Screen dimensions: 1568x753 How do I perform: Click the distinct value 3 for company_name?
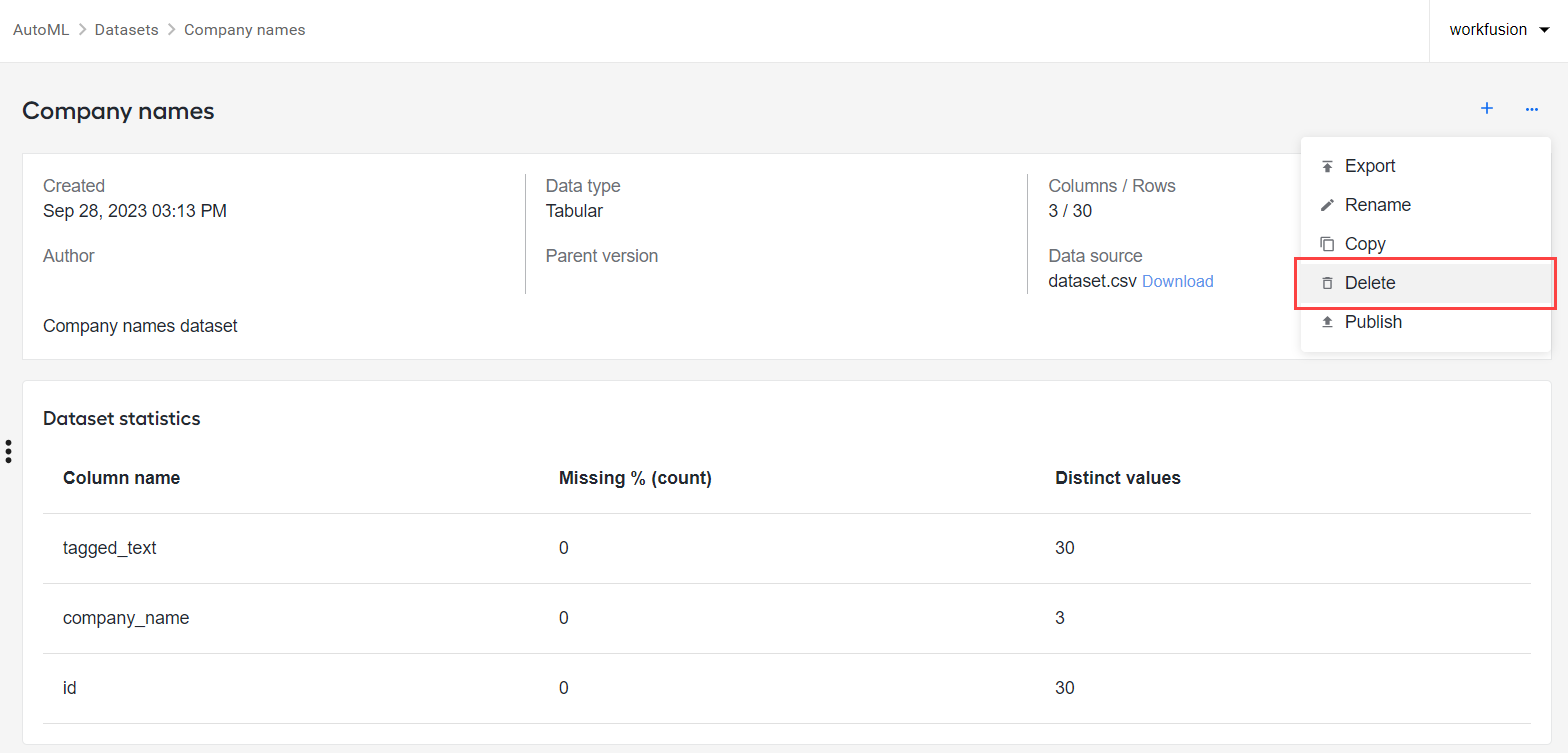click(x=1060, y=618)
